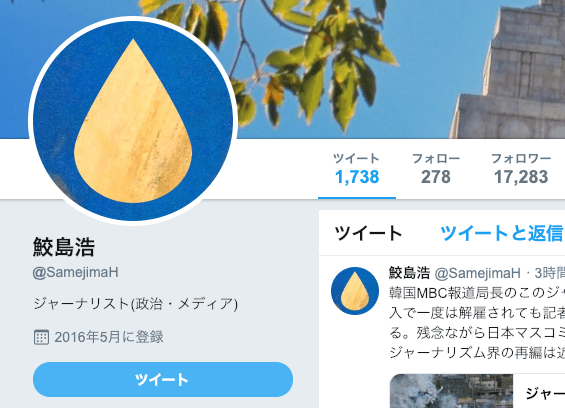Click the linked article thumbnail in tweet
Image resolution: width=565 pixels, height=408 pixels.
[451, 391]
